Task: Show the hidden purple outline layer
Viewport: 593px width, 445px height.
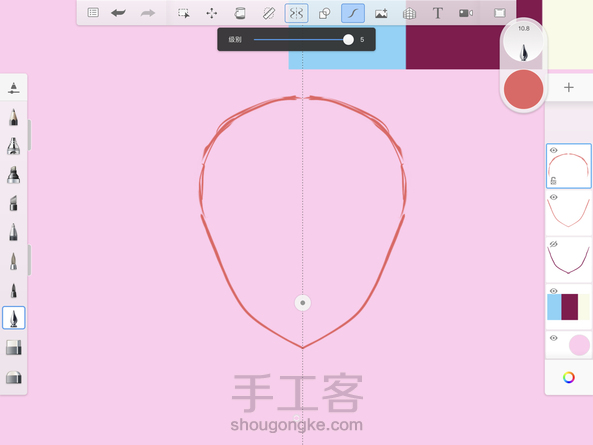Action: coord(554,244)
